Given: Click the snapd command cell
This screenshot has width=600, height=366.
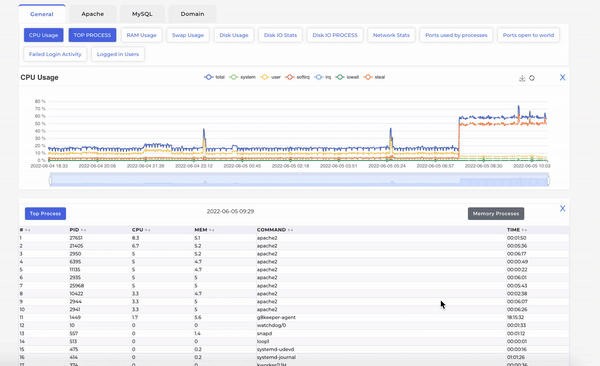Looking at the screenshot, I should (264, 333).
